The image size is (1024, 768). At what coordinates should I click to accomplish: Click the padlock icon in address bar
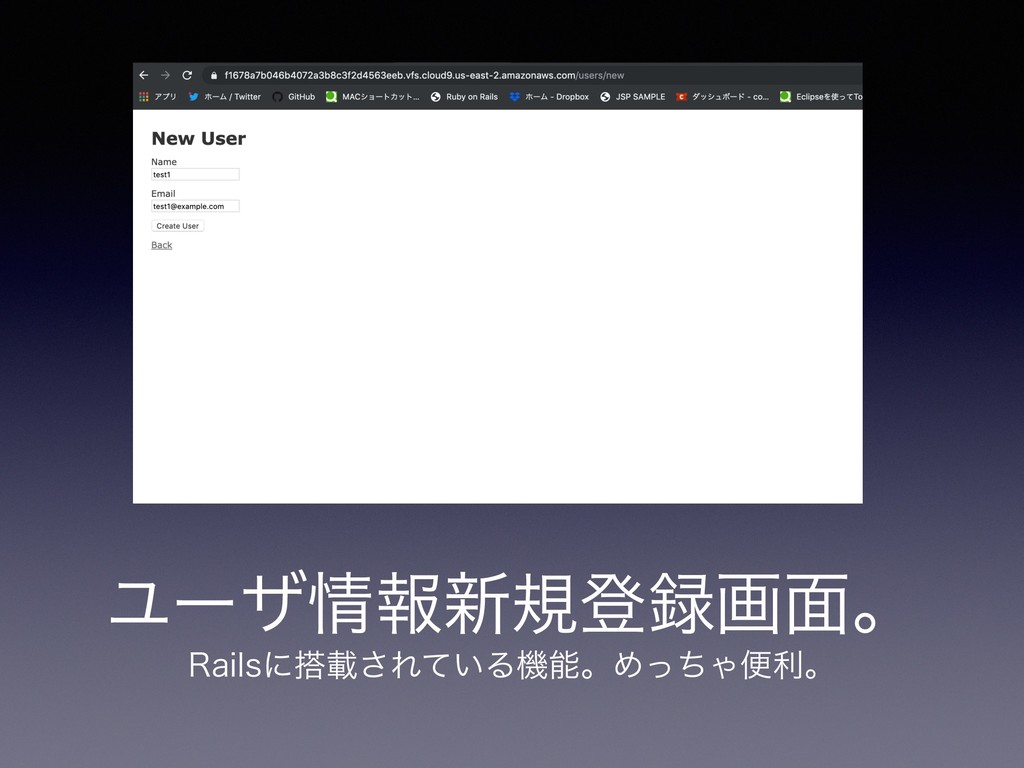coord(214,75)
